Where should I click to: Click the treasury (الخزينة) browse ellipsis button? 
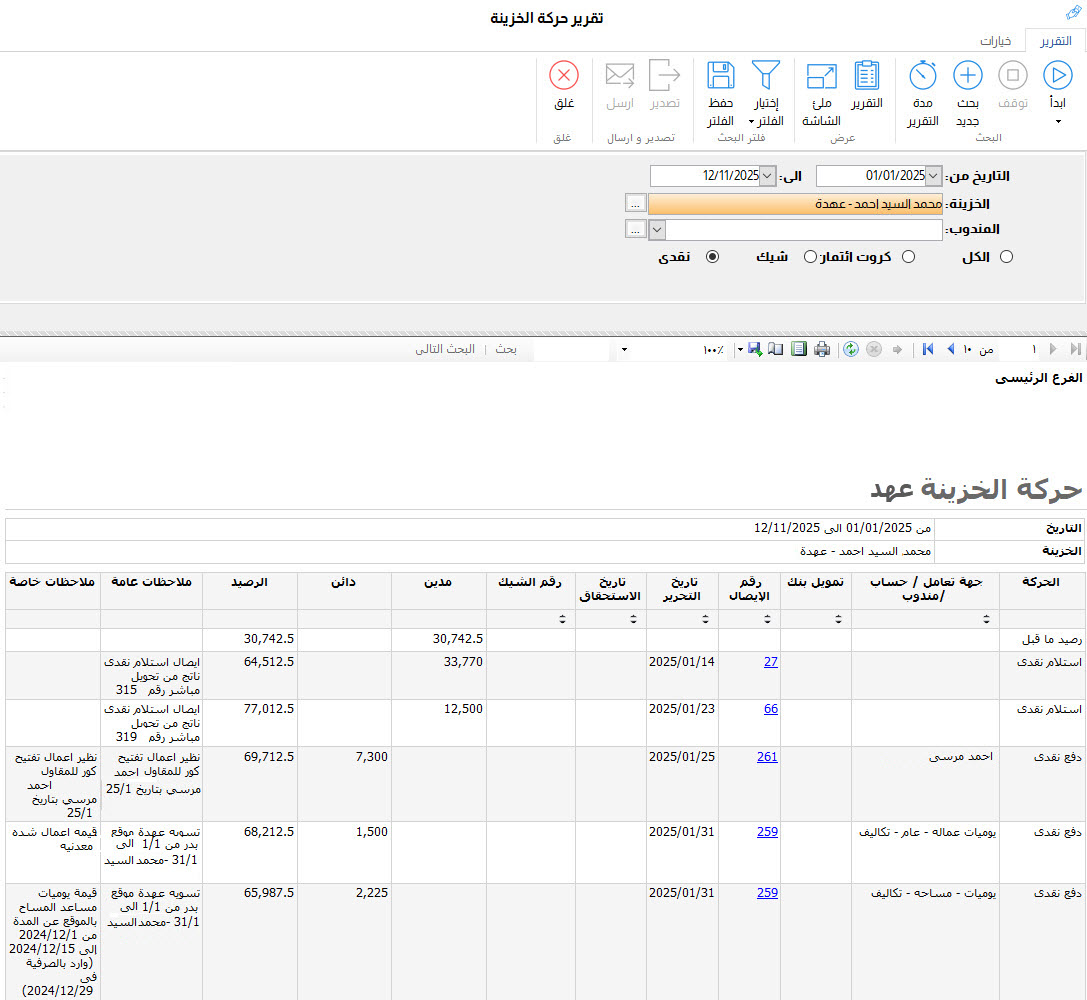coord(635,203)
